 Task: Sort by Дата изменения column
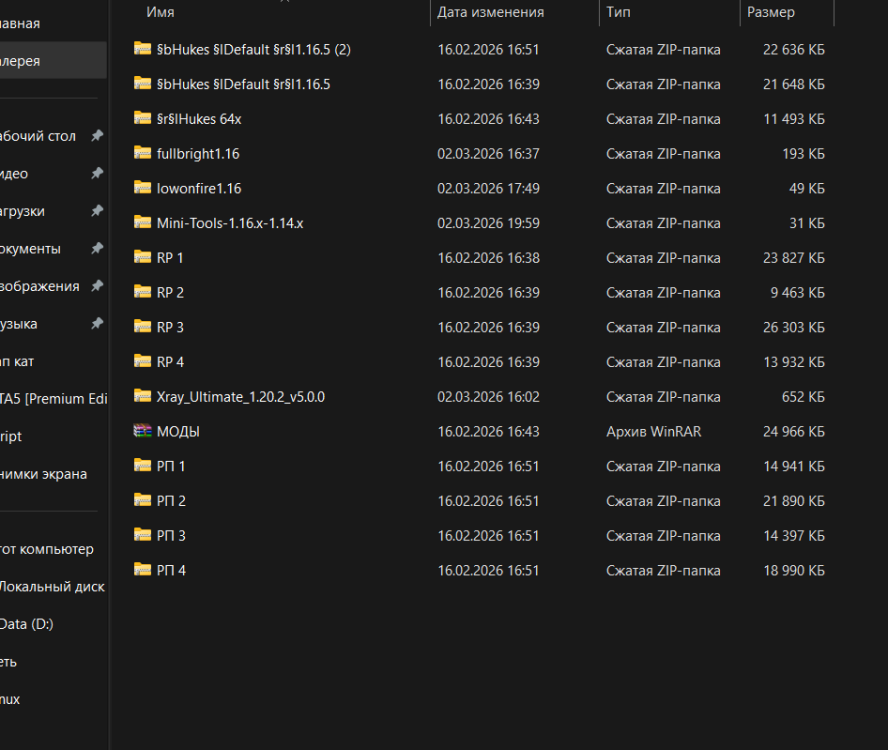pos(490,12)
